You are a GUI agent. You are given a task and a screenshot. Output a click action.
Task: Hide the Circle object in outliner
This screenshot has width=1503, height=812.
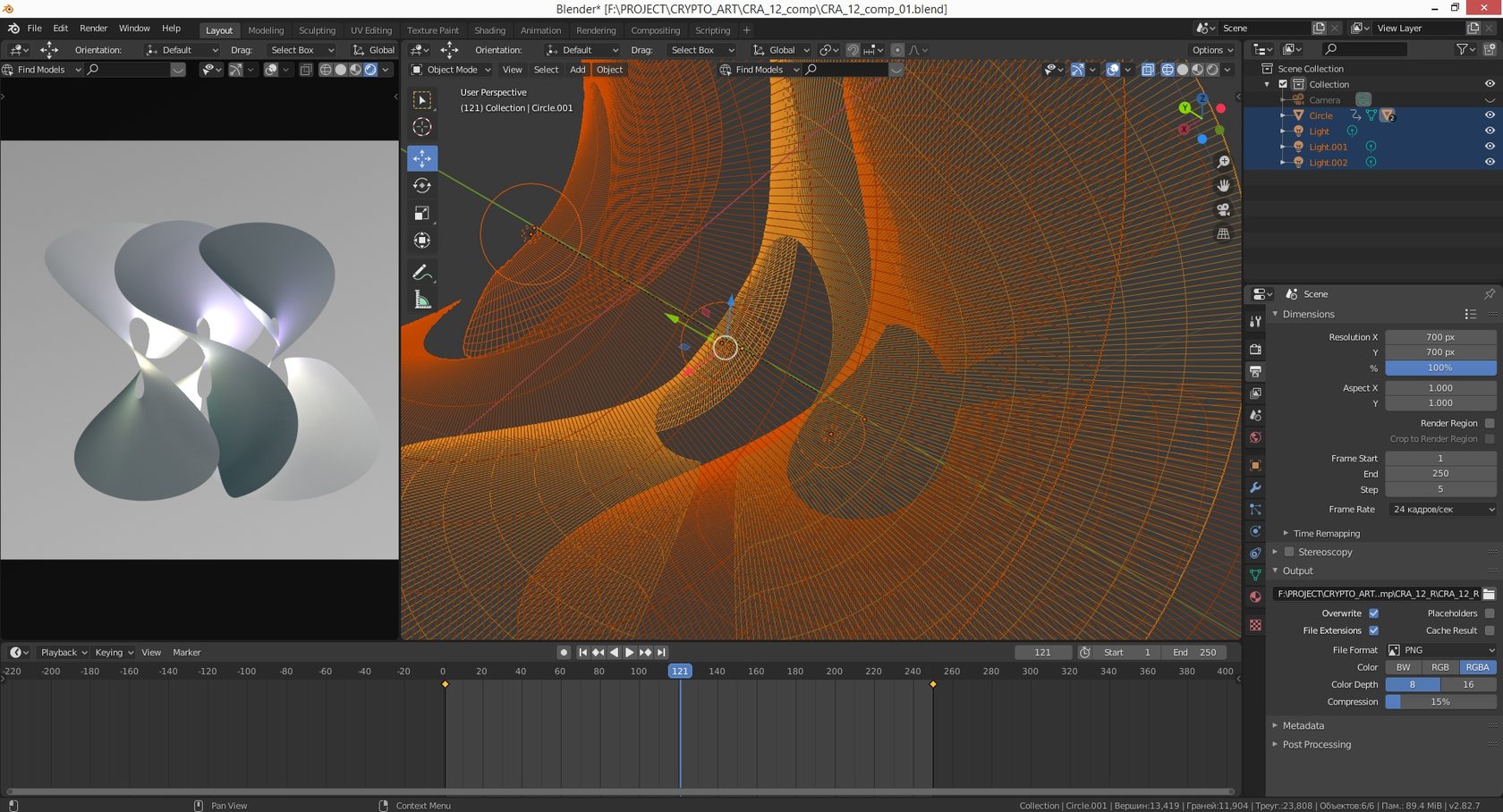coord(1490,115)
